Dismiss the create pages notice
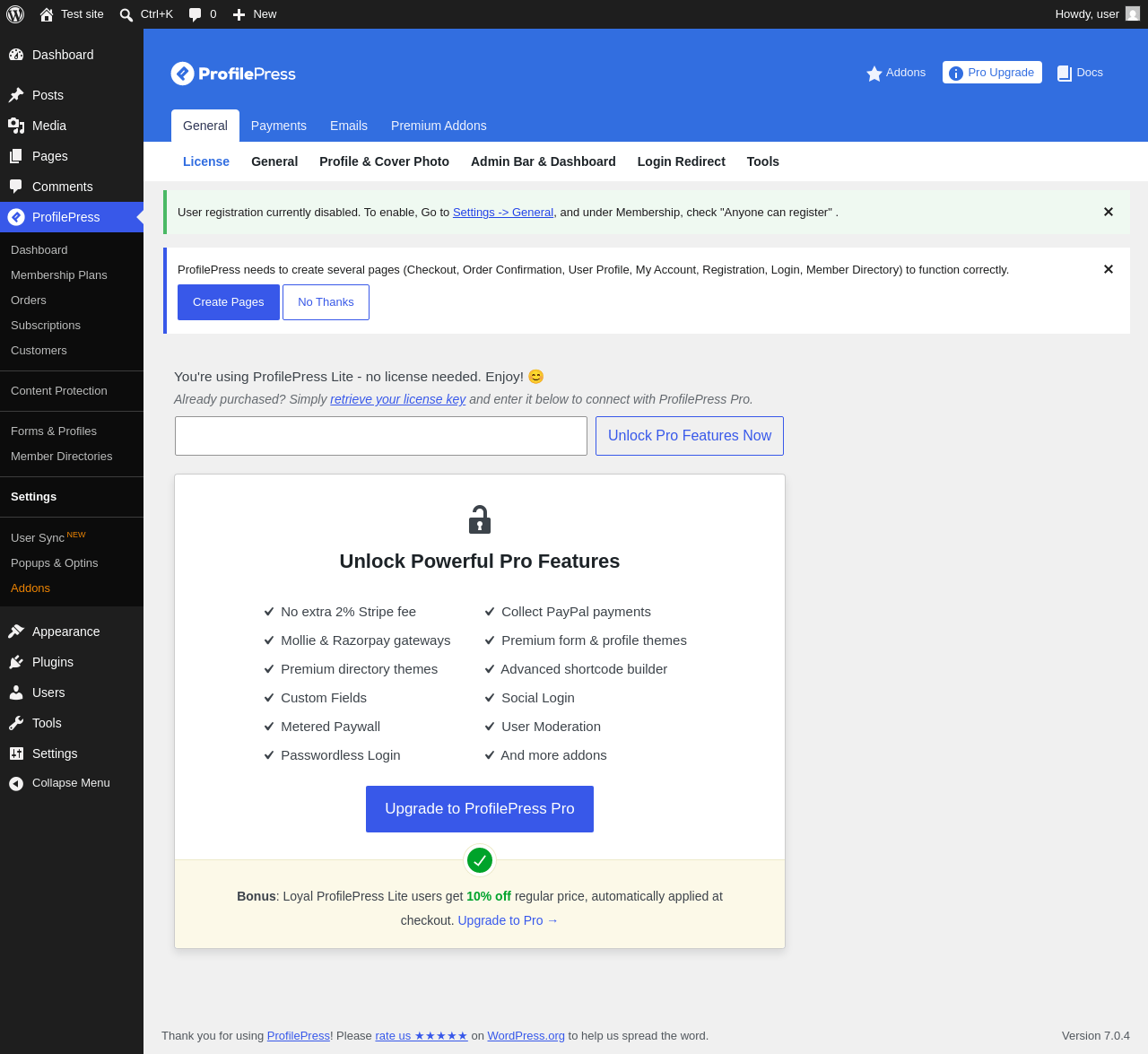1148x1054 pixels. tap(1108, 269)
